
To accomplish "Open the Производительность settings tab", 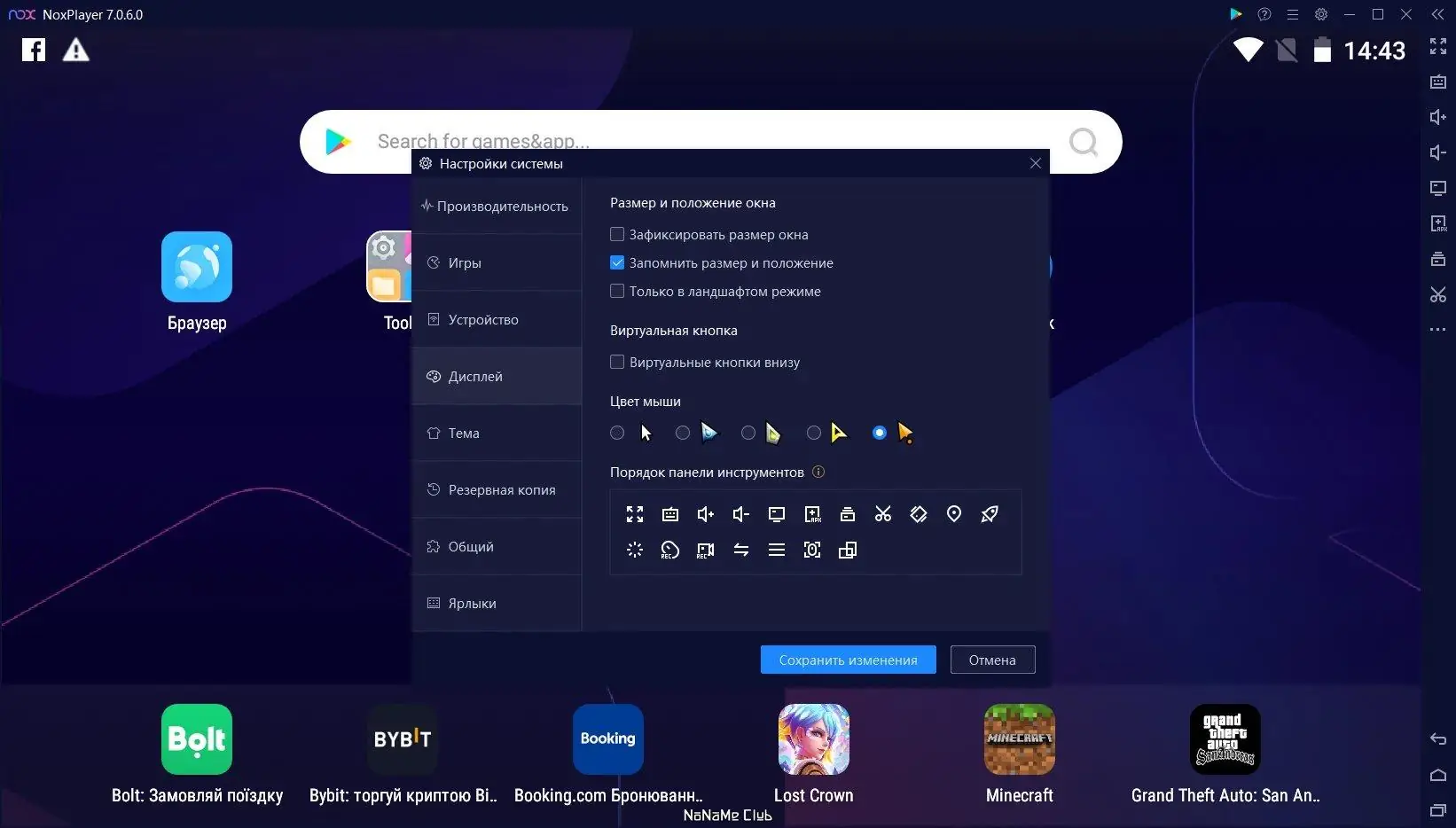I will click(497, 206).
